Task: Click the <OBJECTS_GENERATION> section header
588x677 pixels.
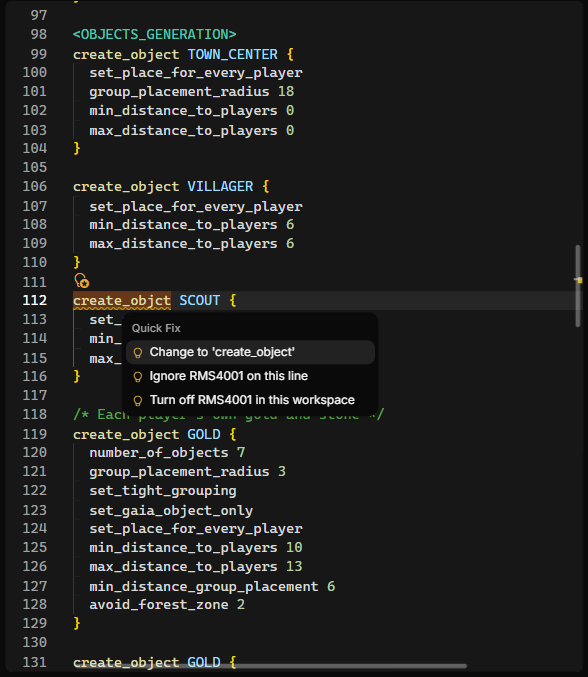Action: [155, 35]
